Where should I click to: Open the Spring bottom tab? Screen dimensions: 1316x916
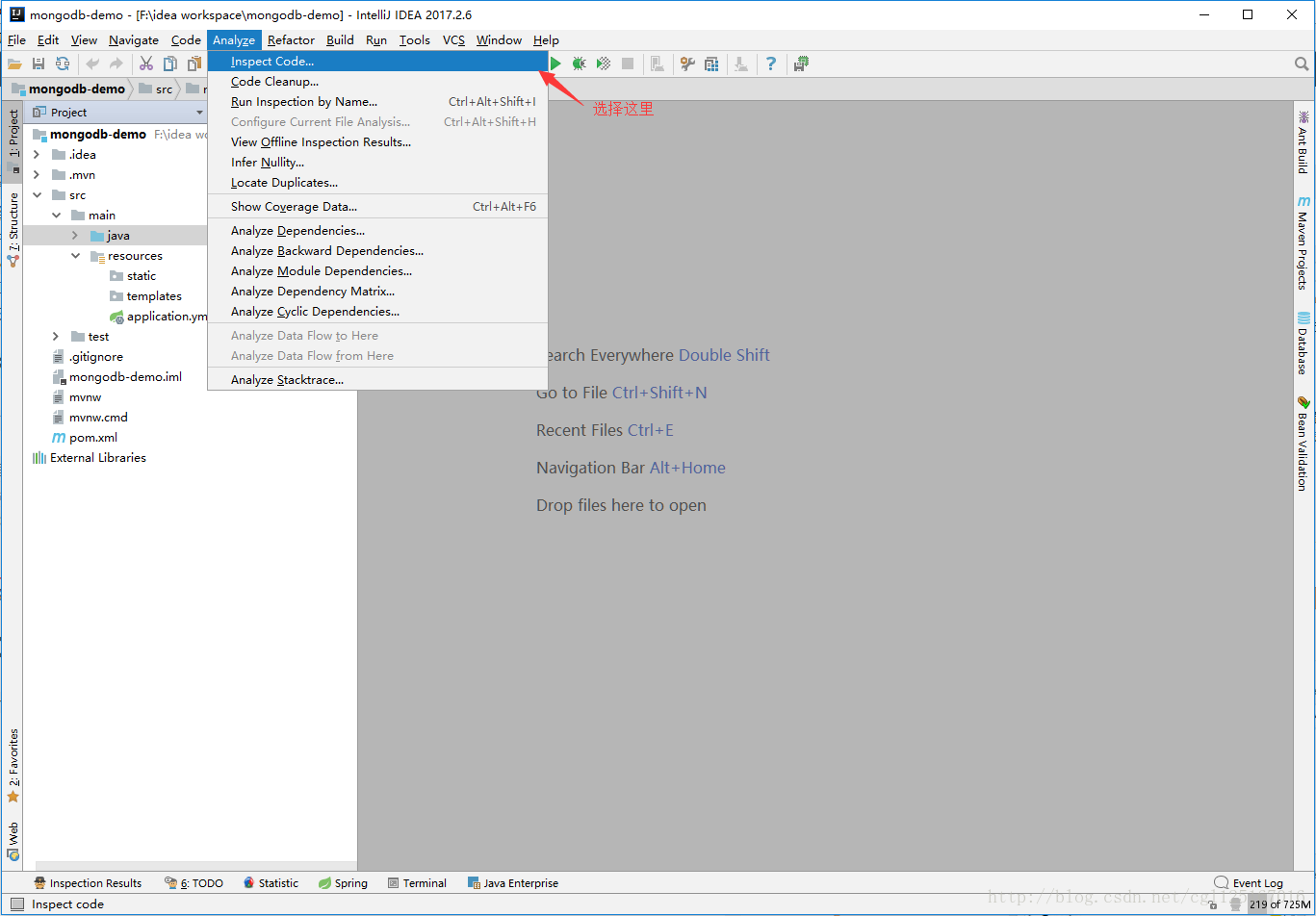pyautogui.click(x=343, y=883)
